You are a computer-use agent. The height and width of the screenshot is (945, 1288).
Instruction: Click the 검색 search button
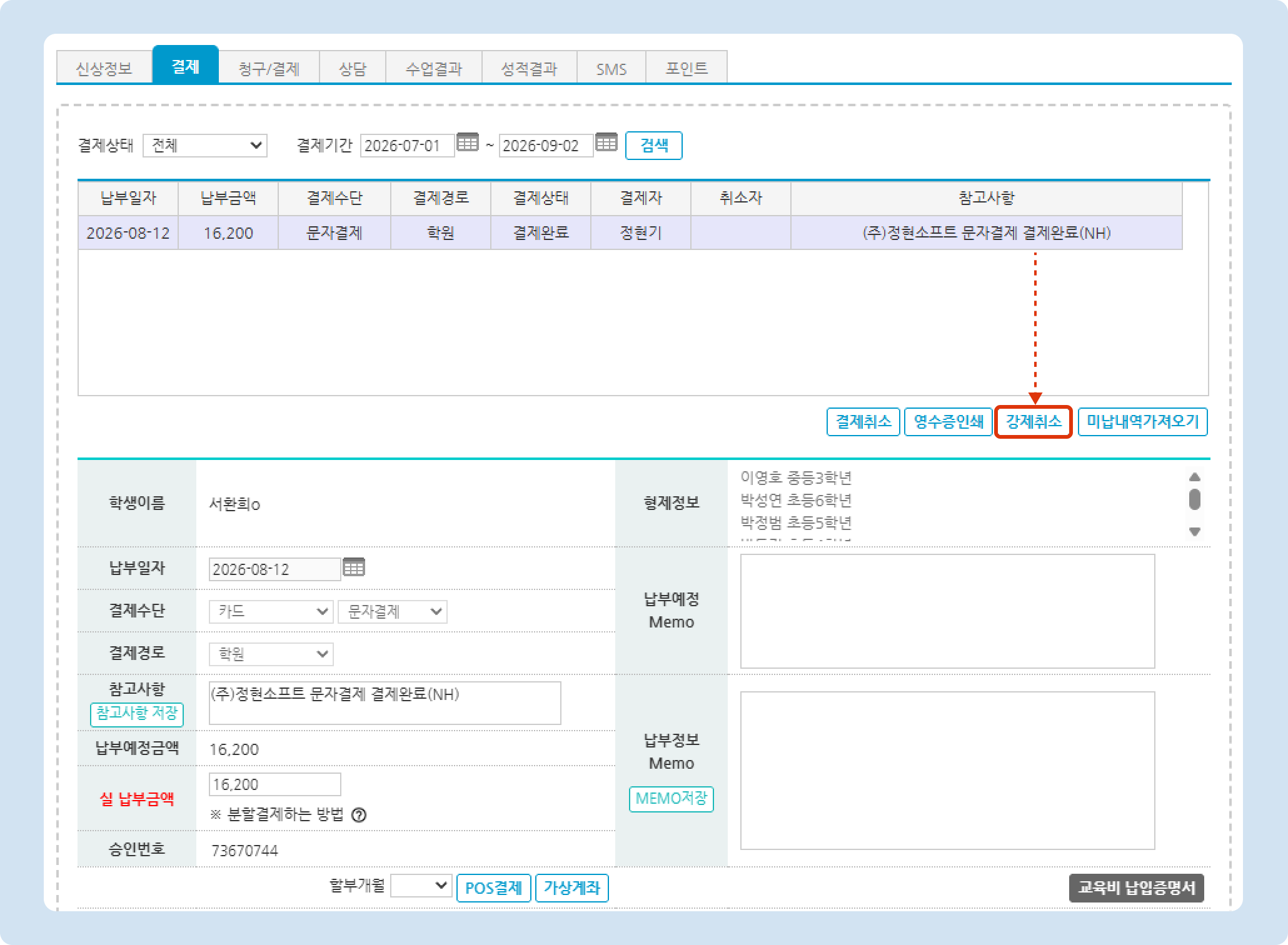pos(654,146)
